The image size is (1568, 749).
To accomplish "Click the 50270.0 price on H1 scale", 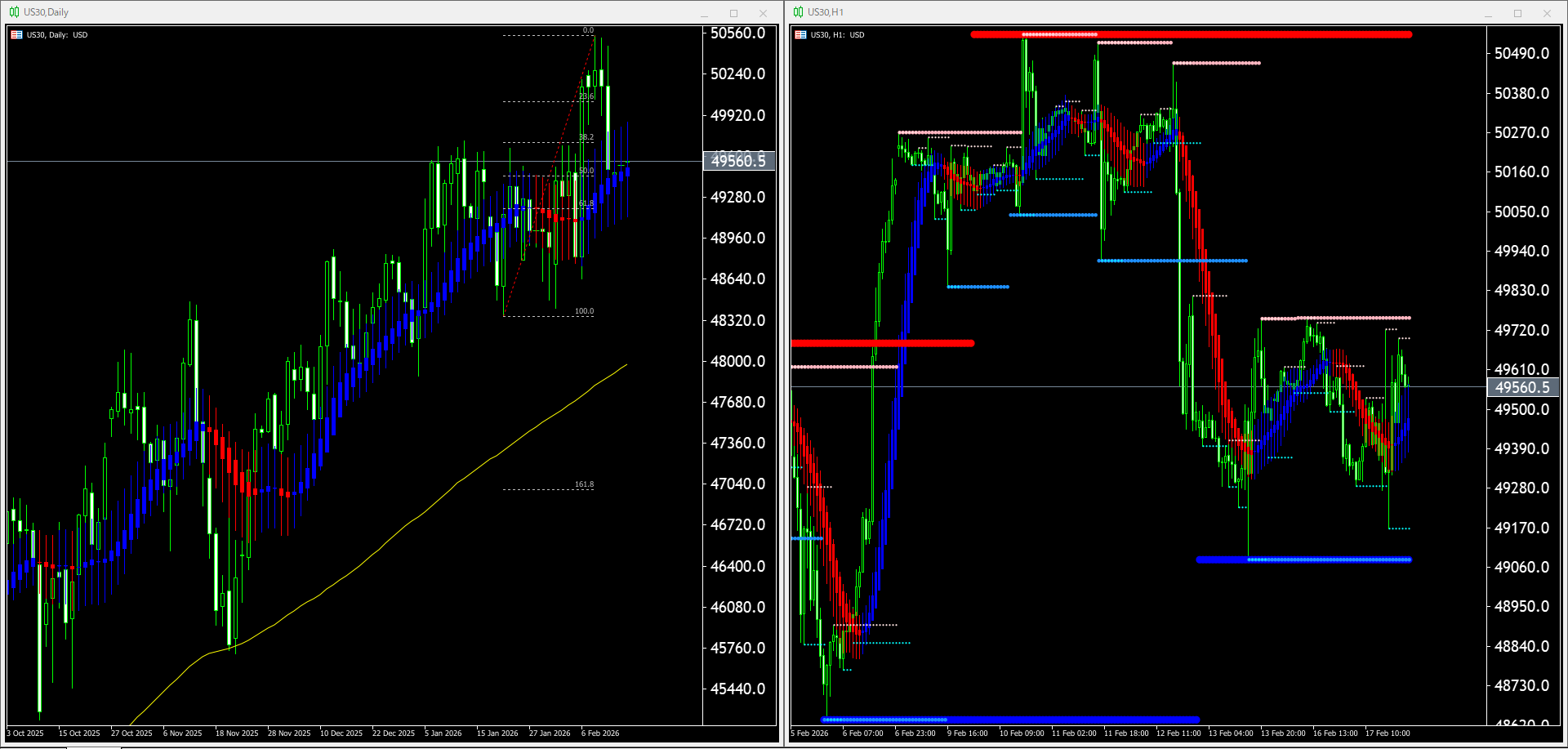I will coord(1522,132).
